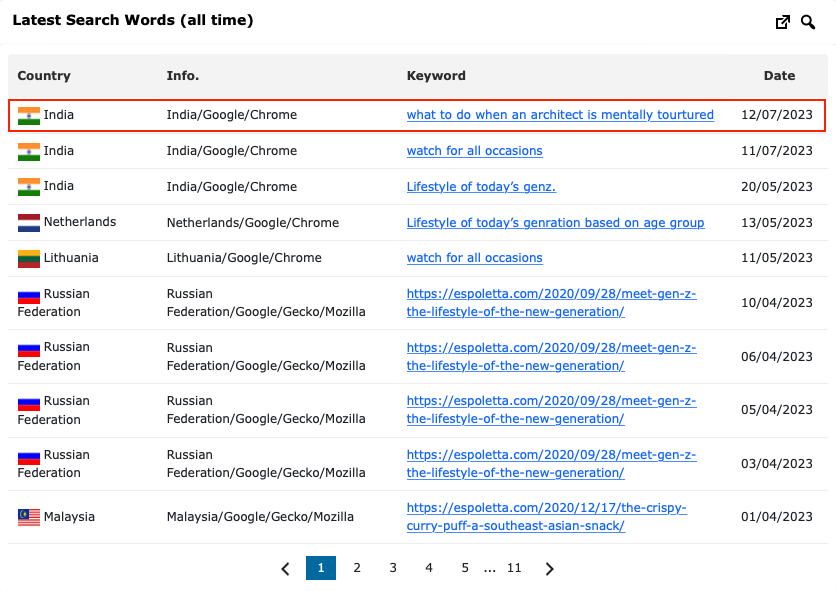The height and width of the screenshot is (591, 836).
Task: Click Russian flag in 03/04/2023 row
Action: (29, 457)
